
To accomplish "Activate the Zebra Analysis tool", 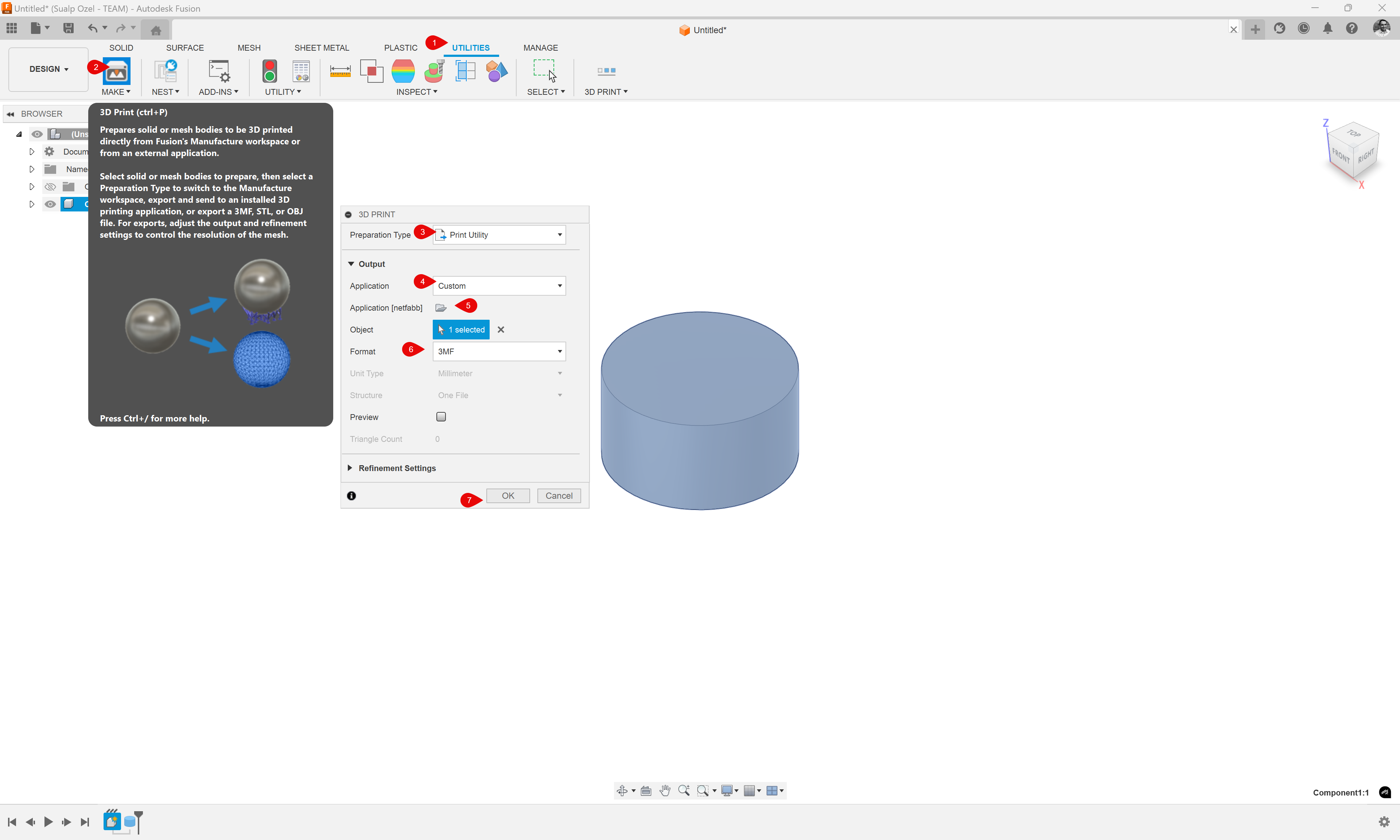I will tap(403, 71).
